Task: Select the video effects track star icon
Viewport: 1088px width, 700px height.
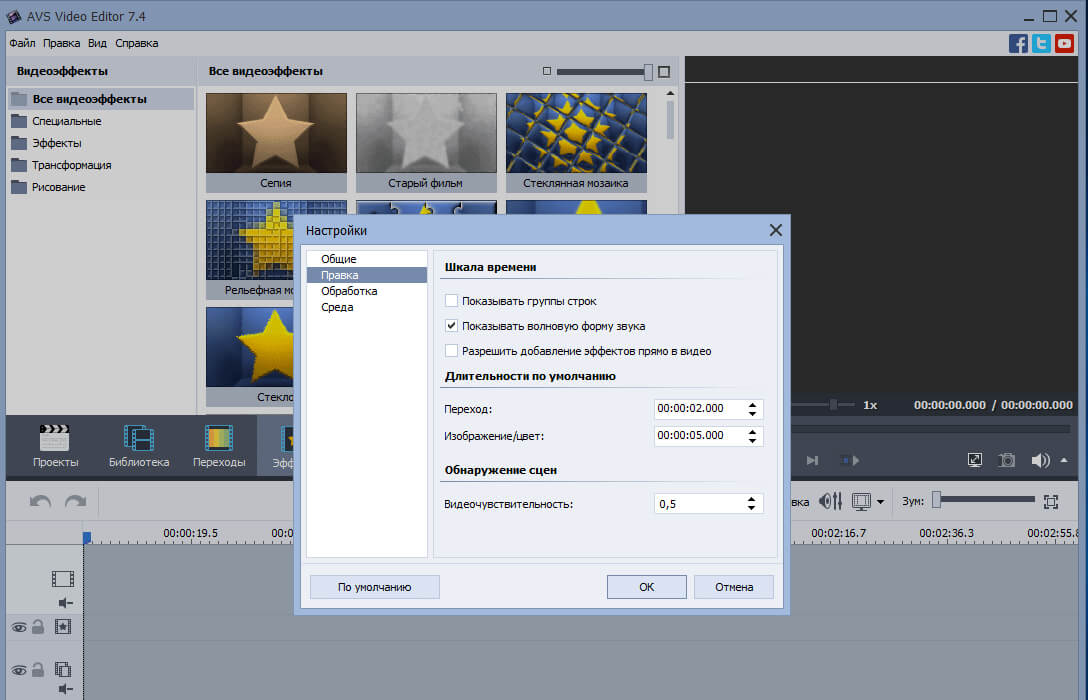Action: pos(62,627)
